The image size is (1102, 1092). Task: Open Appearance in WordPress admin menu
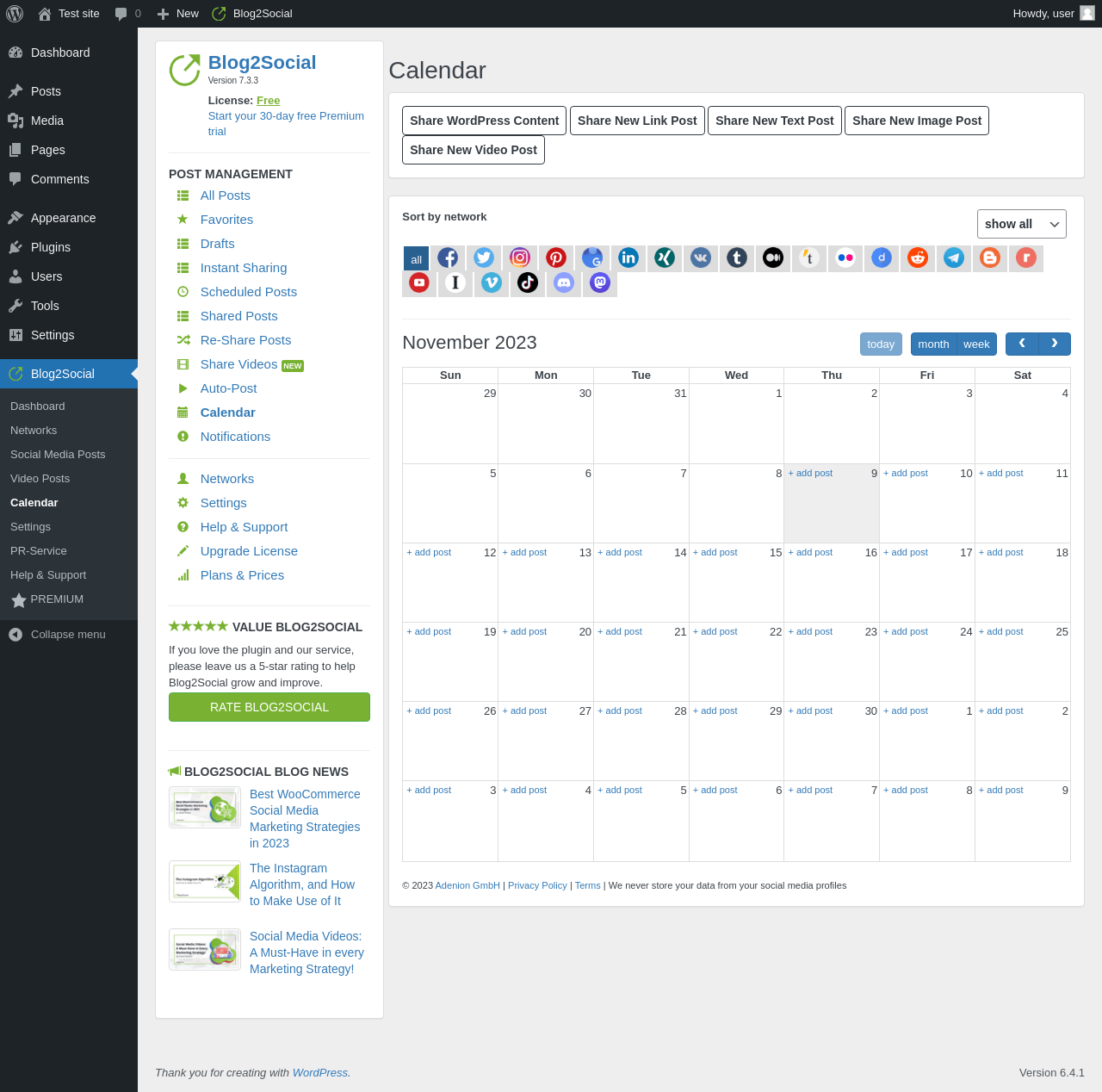[x=69, y=218]
